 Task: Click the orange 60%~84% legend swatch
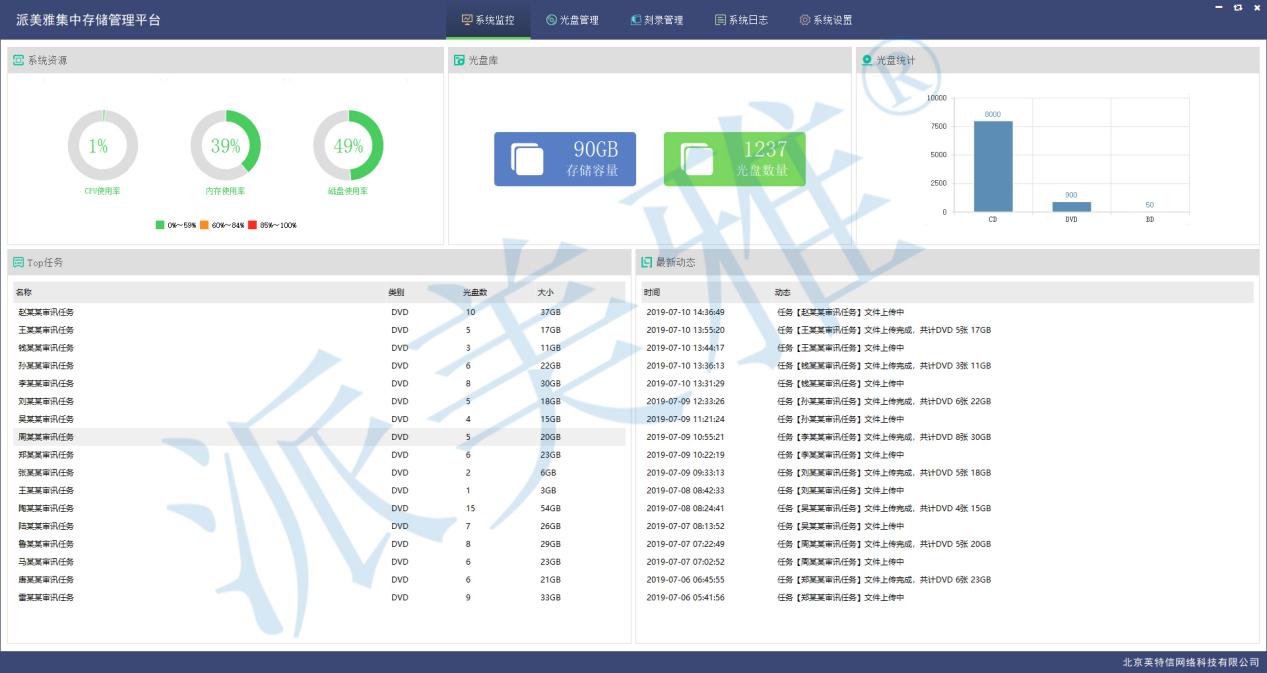[x=204, y=225]
